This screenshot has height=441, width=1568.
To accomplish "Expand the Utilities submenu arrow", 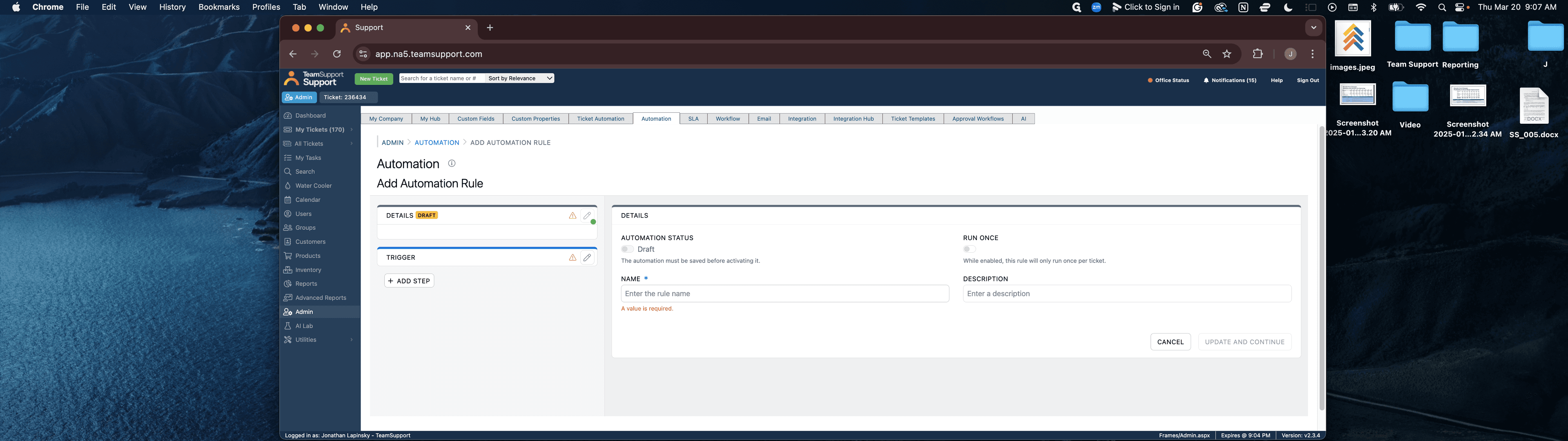I will coord(352,340).
